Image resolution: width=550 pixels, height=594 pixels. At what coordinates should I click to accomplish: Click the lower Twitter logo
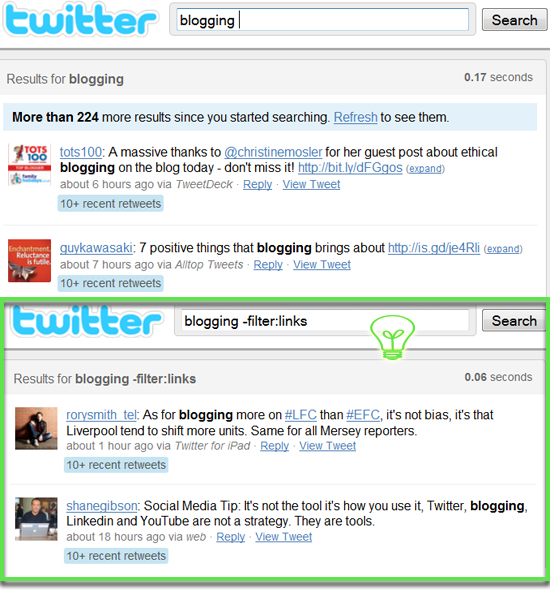[88, 321]
